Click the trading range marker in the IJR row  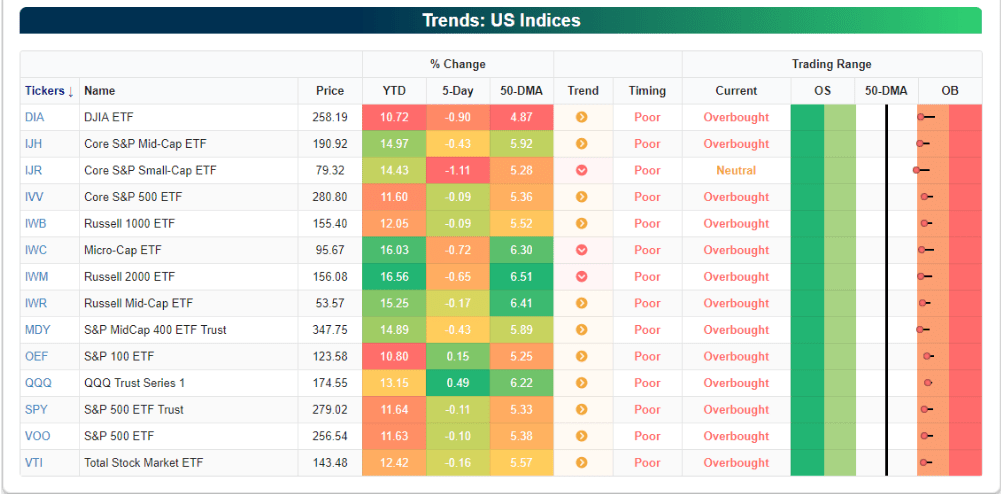916,170
